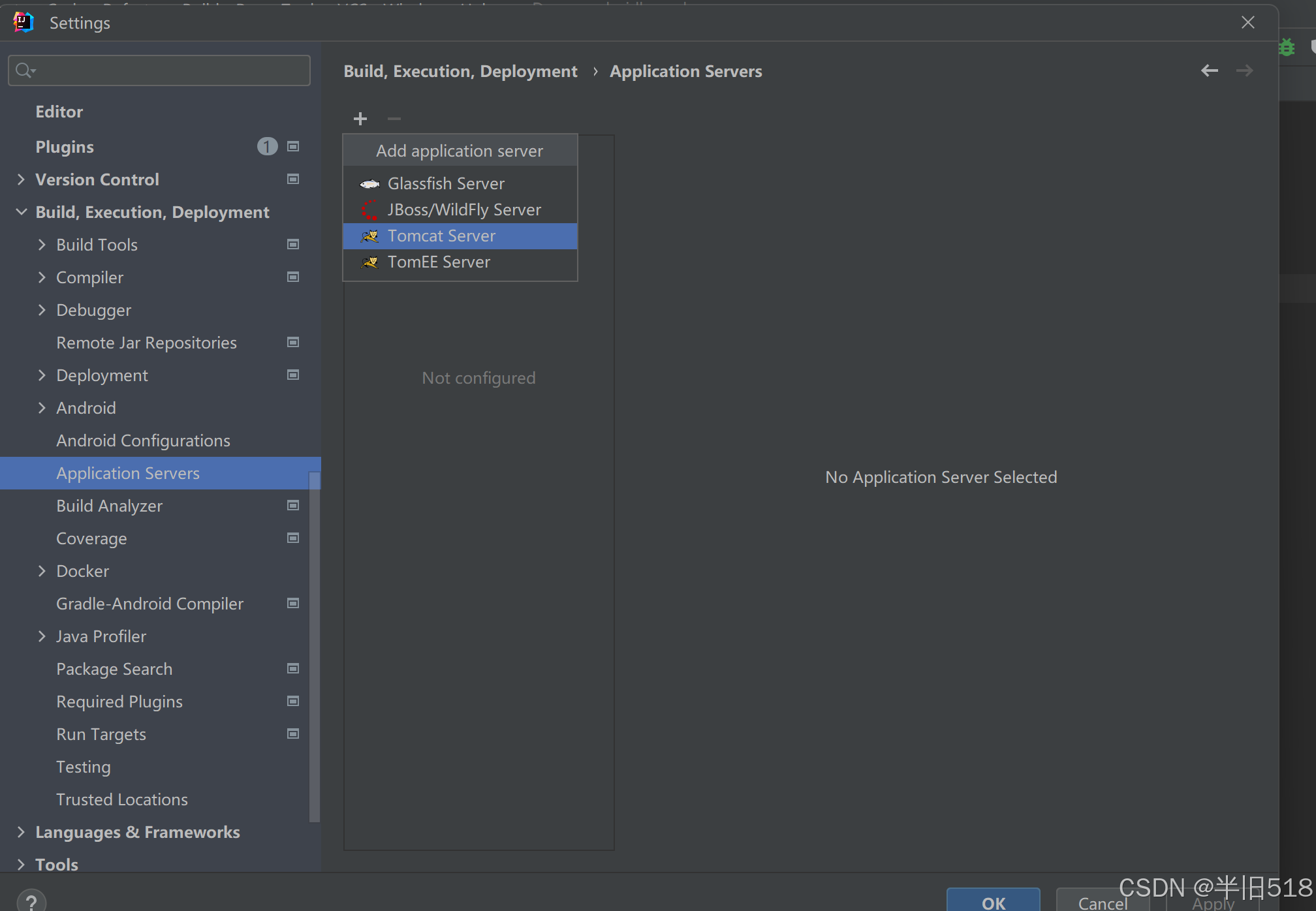Click the project-level icon beside Required Plugins
Viewport: 1316px width, 911px height.
point(293,701)
